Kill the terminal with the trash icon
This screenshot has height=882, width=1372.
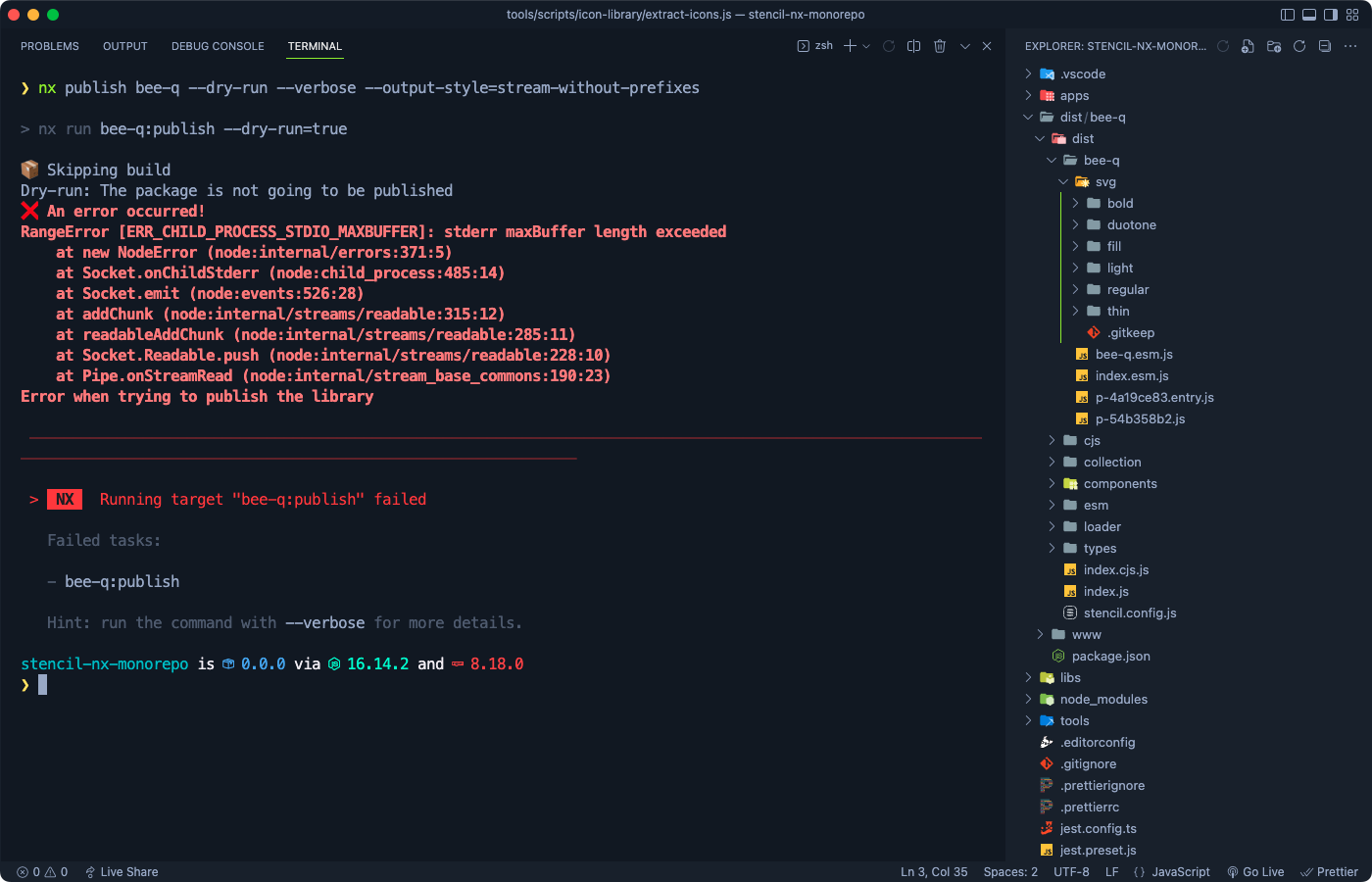click(940, 45)
